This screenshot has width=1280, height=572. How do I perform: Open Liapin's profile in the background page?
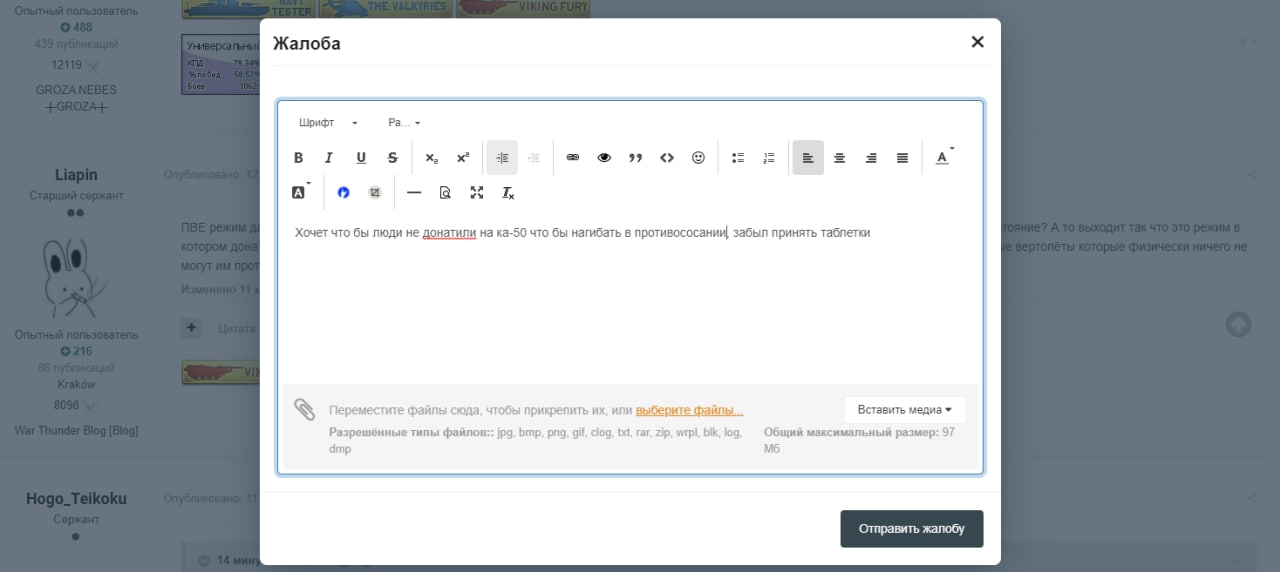(76, 175)
